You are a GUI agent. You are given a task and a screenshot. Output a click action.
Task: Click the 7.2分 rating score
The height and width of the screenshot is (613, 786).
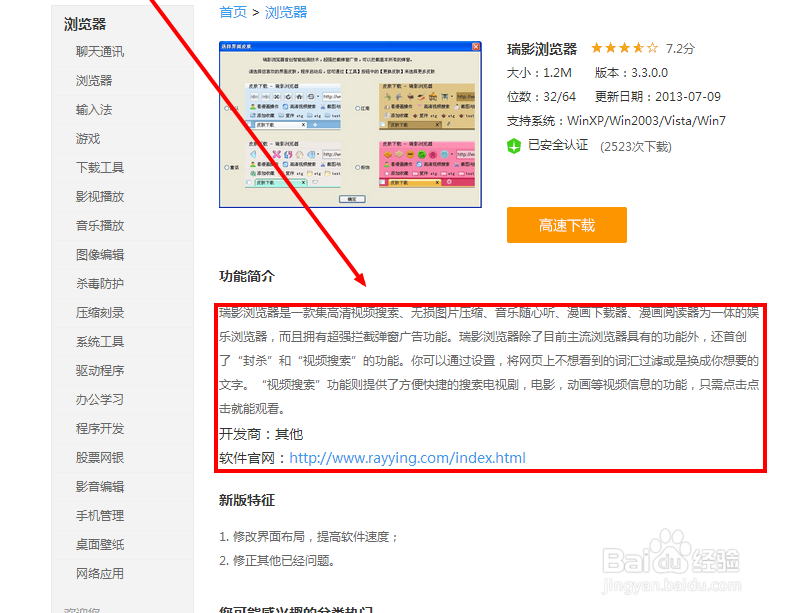680,49
